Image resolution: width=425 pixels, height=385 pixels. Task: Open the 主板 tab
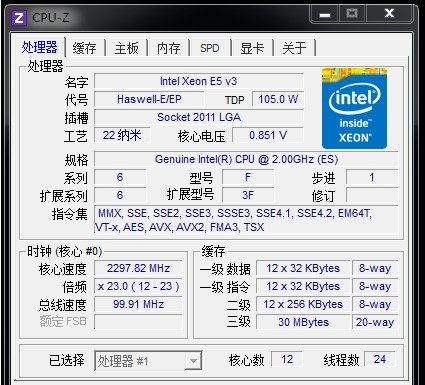[x=127, y=48]
